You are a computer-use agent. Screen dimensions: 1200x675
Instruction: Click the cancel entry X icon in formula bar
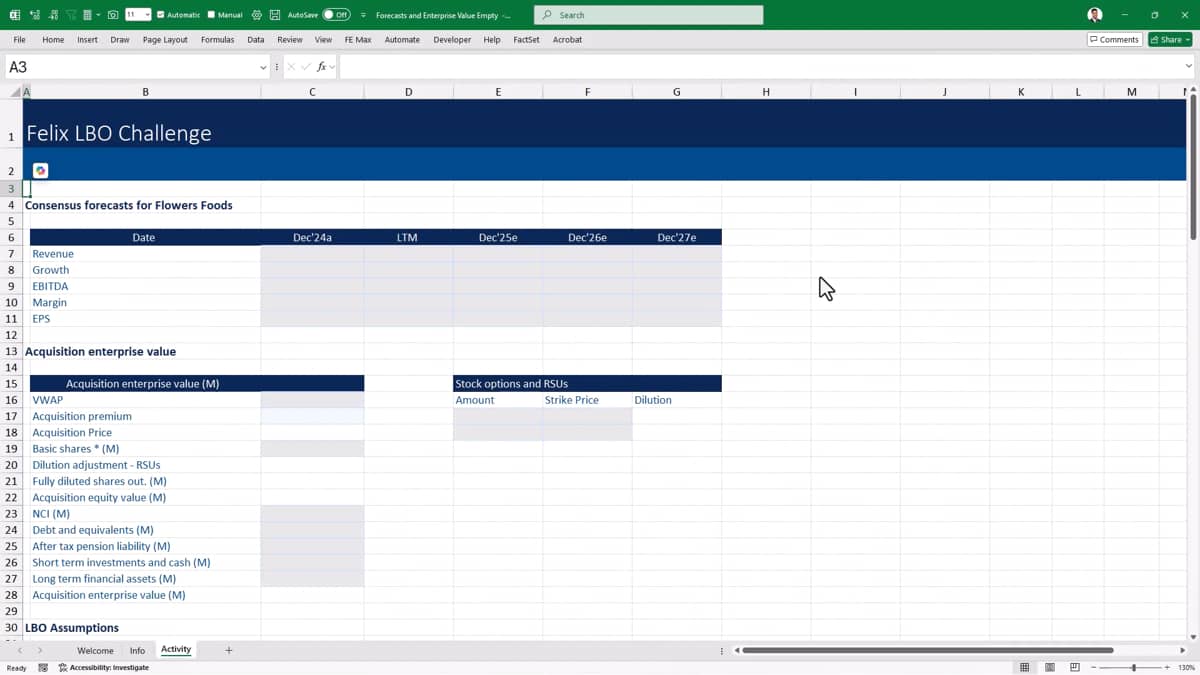click(x=291, y=67)
